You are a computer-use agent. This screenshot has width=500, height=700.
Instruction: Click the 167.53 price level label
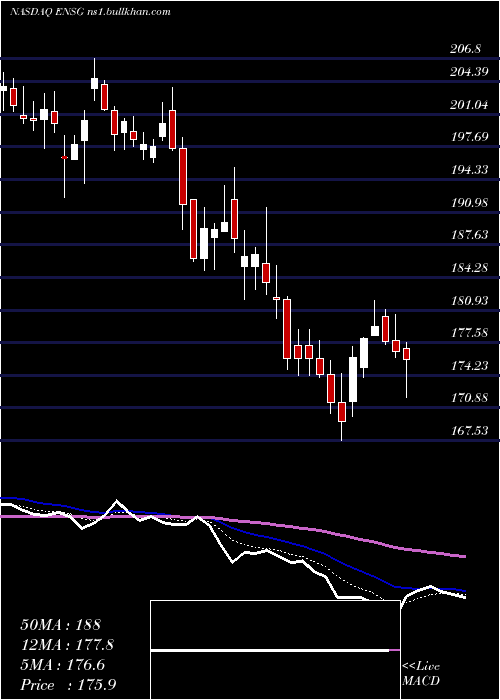click(468, 431)
